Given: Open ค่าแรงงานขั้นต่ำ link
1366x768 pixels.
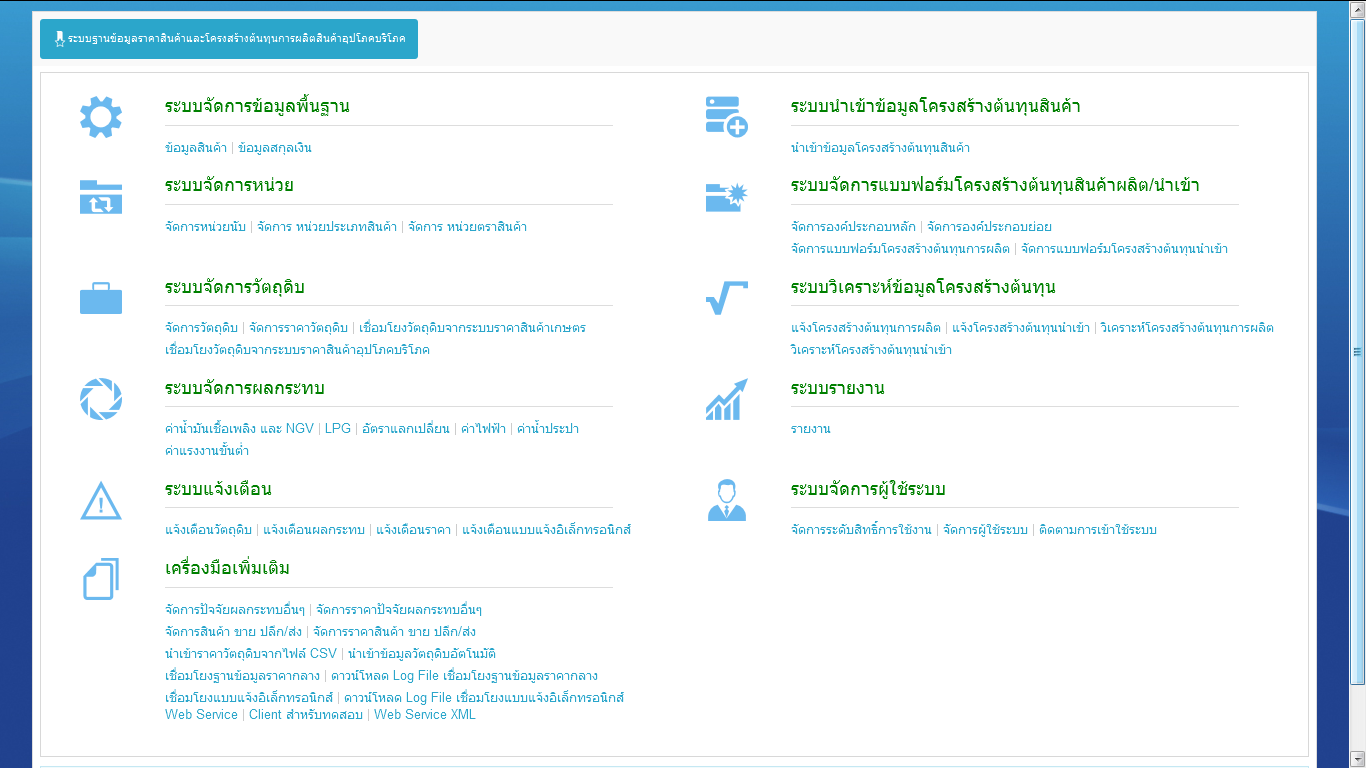Looking at the screenshot, I should point(207,451).
